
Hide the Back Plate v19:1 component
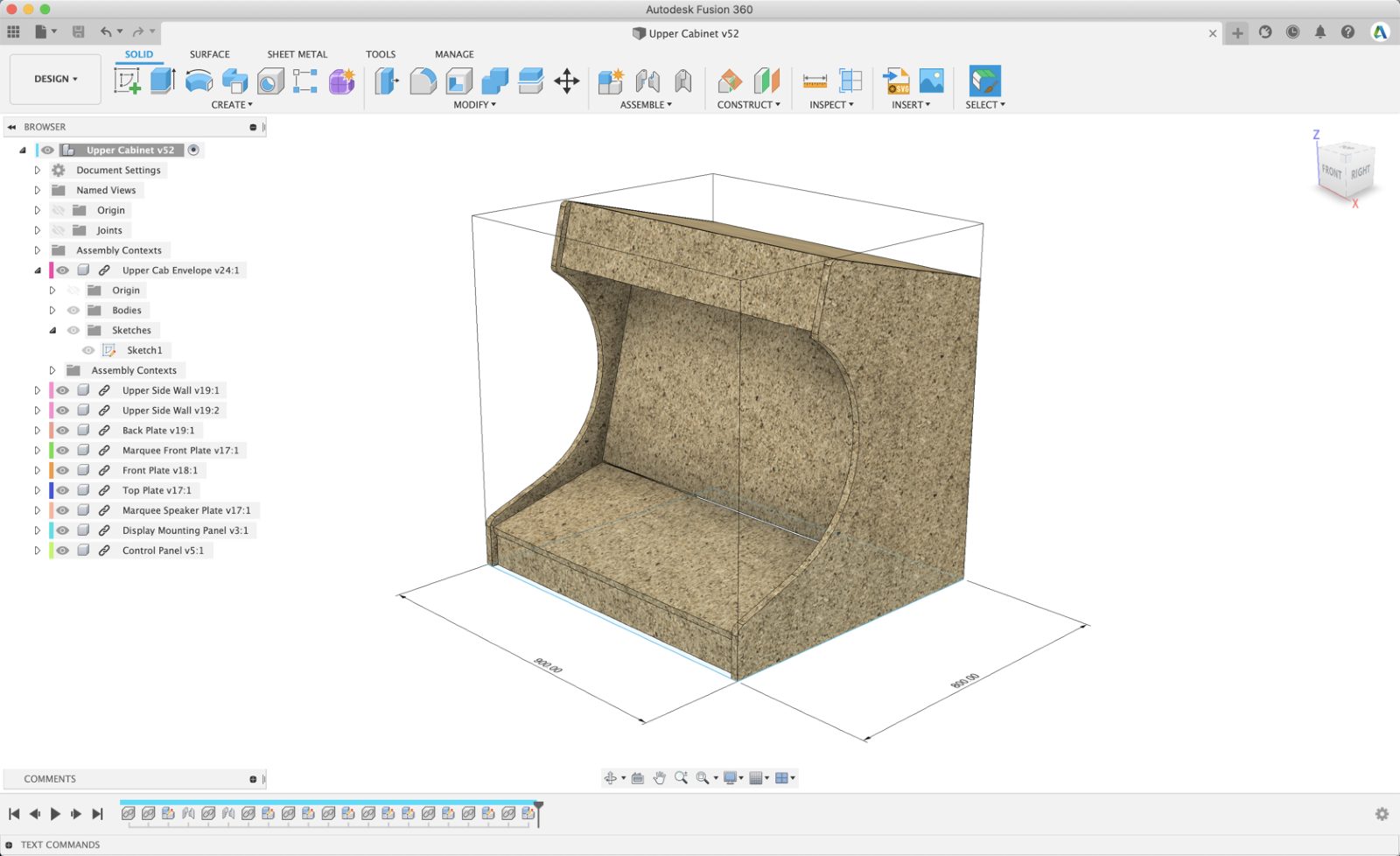coord(63,431)
